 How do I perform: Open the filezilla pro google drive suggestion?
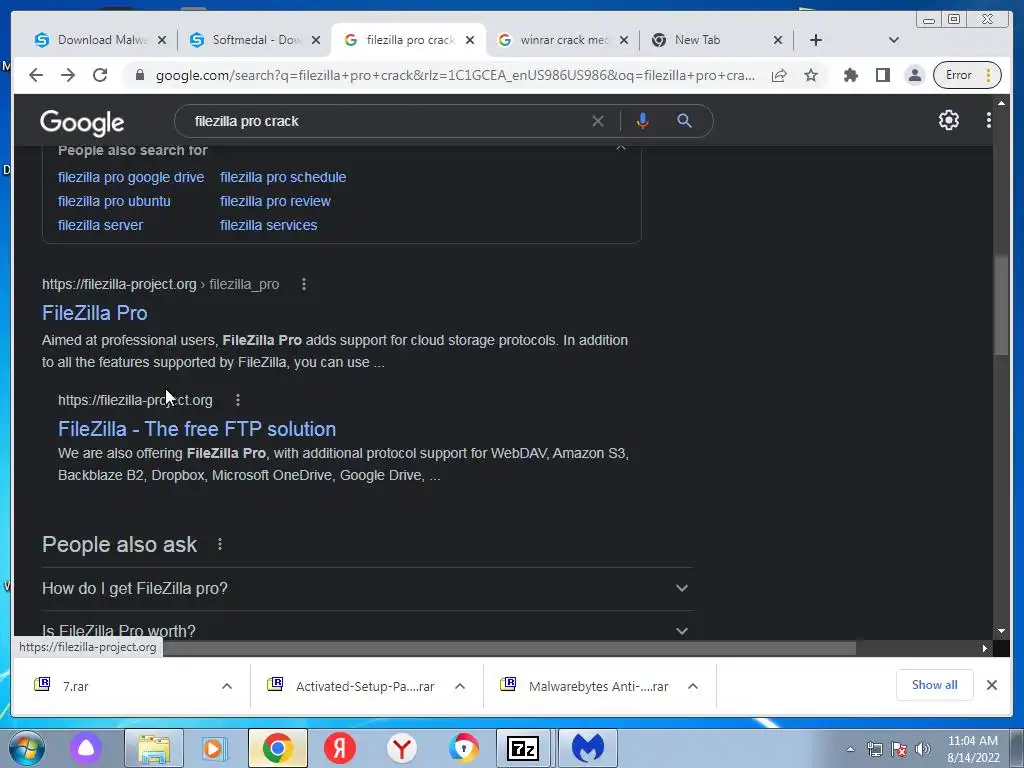coord(131,177)
